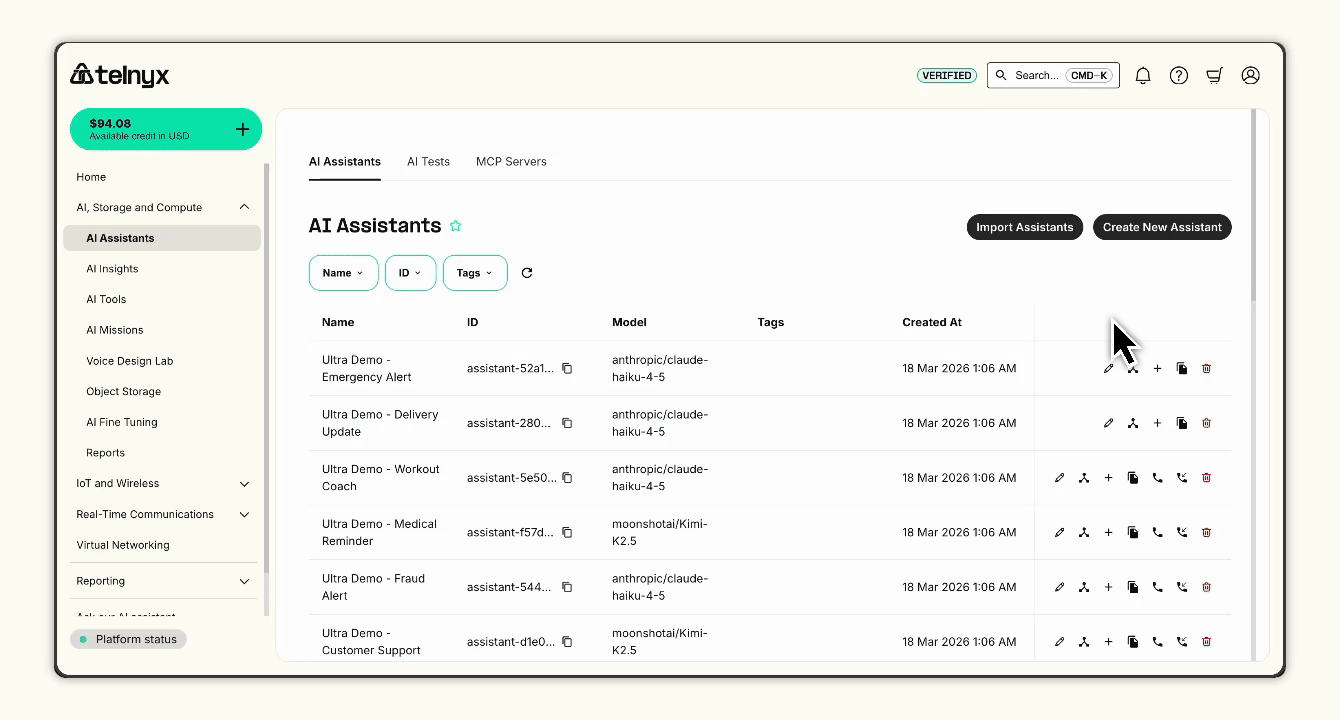The image size is (1340, 720).
Task: Click phone call icon for Workout Coach row
Action: point(1157,478)
